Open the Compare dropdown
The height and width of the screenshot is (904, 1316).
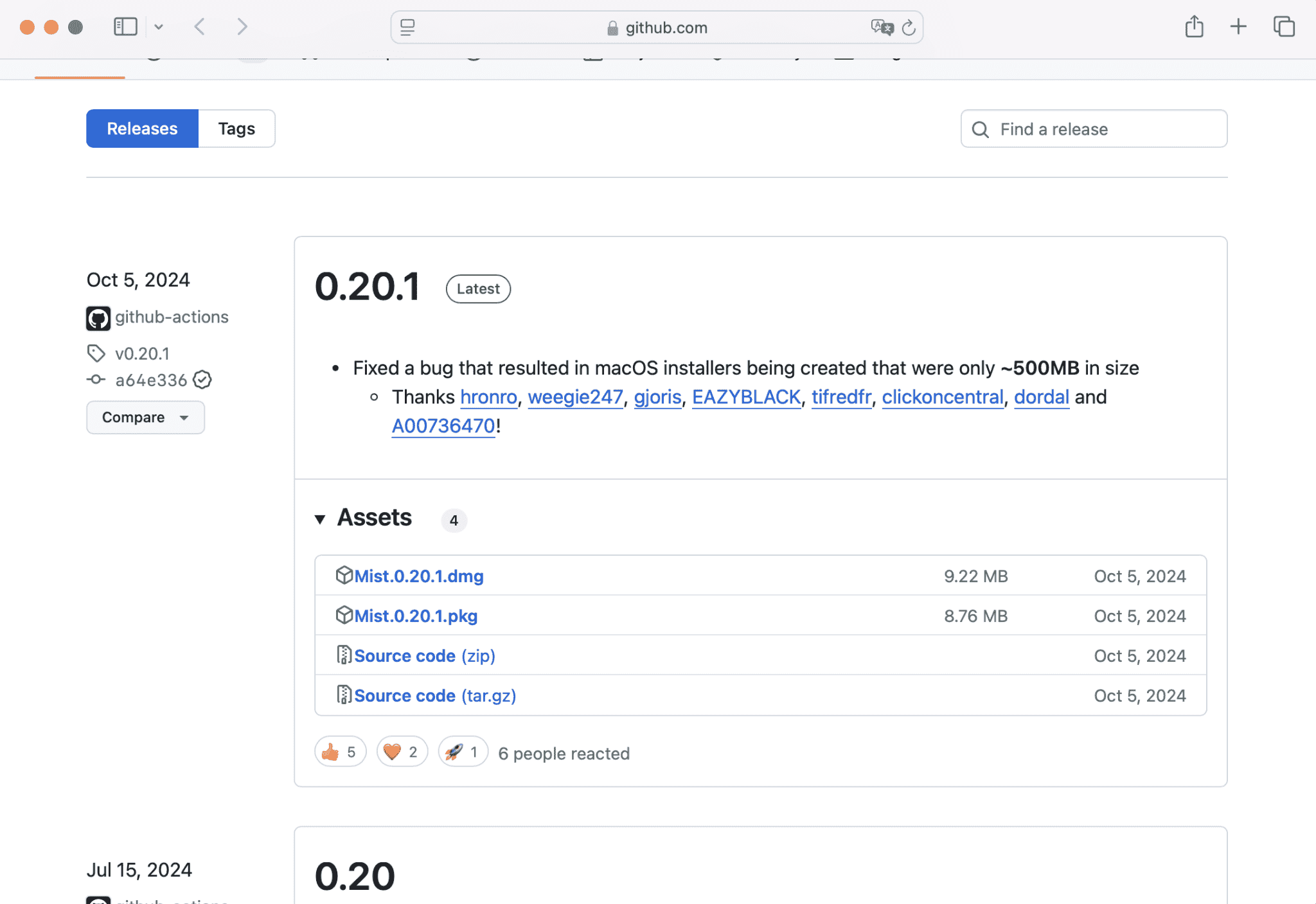tap(145, 418)
